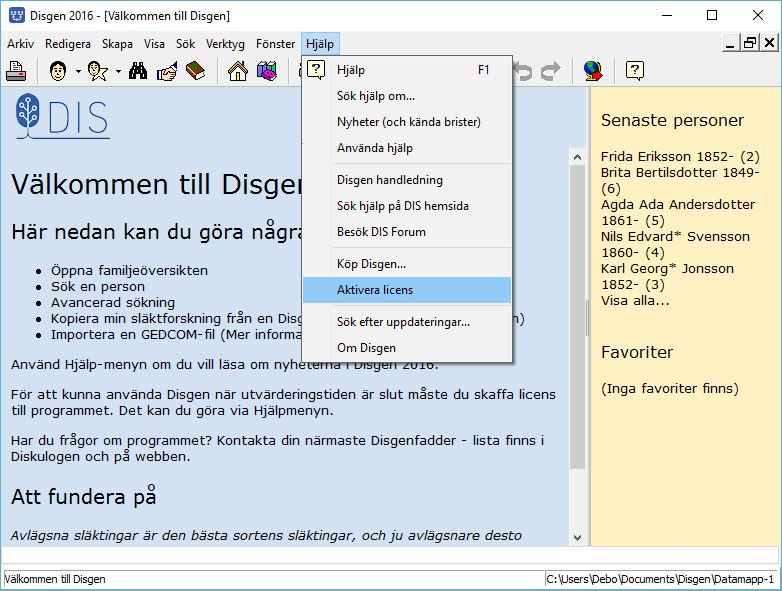Click the redo arrow icon

(551, 71)
